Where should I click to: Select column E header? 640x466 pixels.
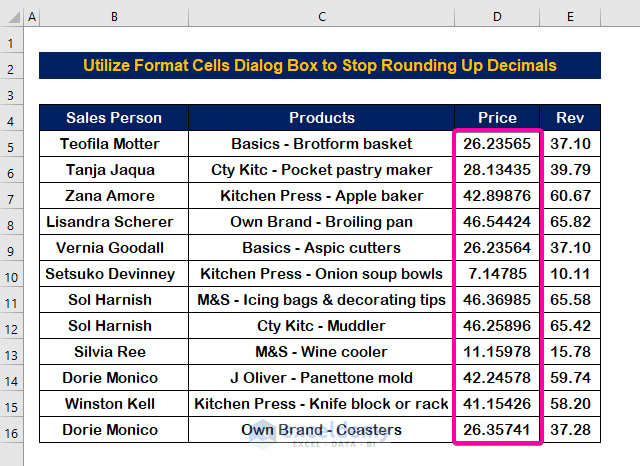(571, 17)
